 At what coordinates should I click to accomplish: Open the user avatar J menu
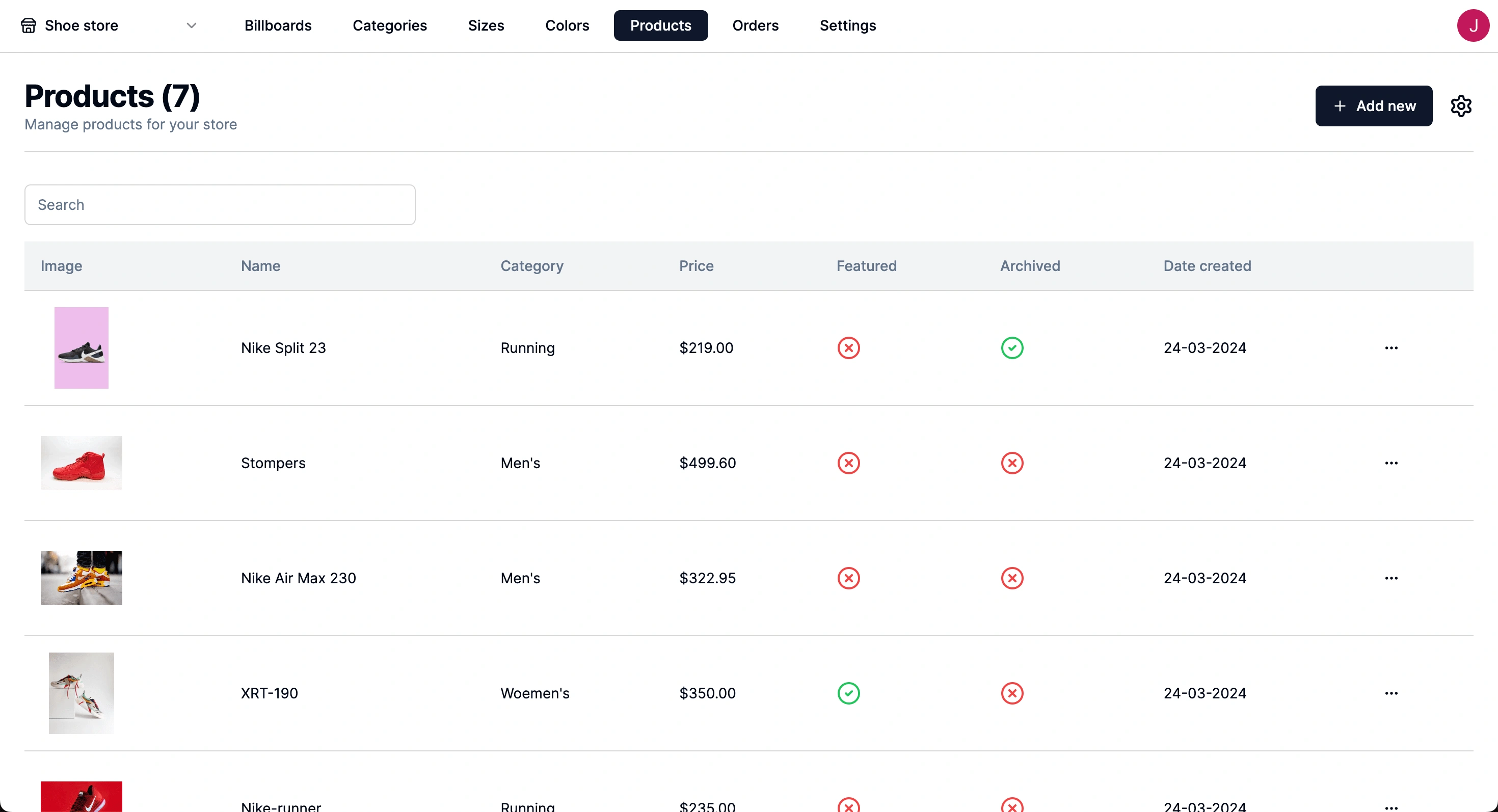[1473, 25]
